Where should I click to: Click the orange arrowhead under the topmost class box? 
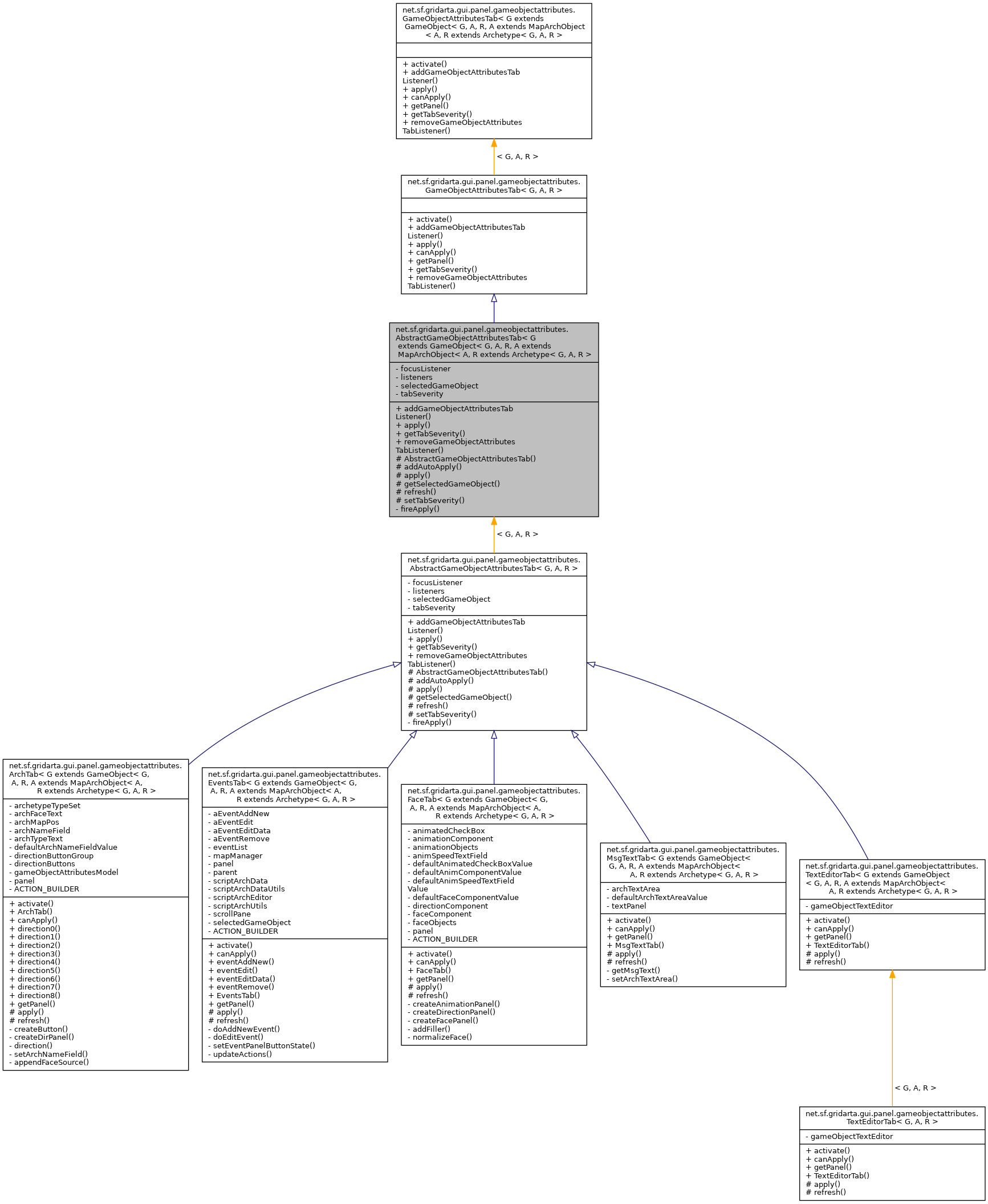tap(494, 144)
